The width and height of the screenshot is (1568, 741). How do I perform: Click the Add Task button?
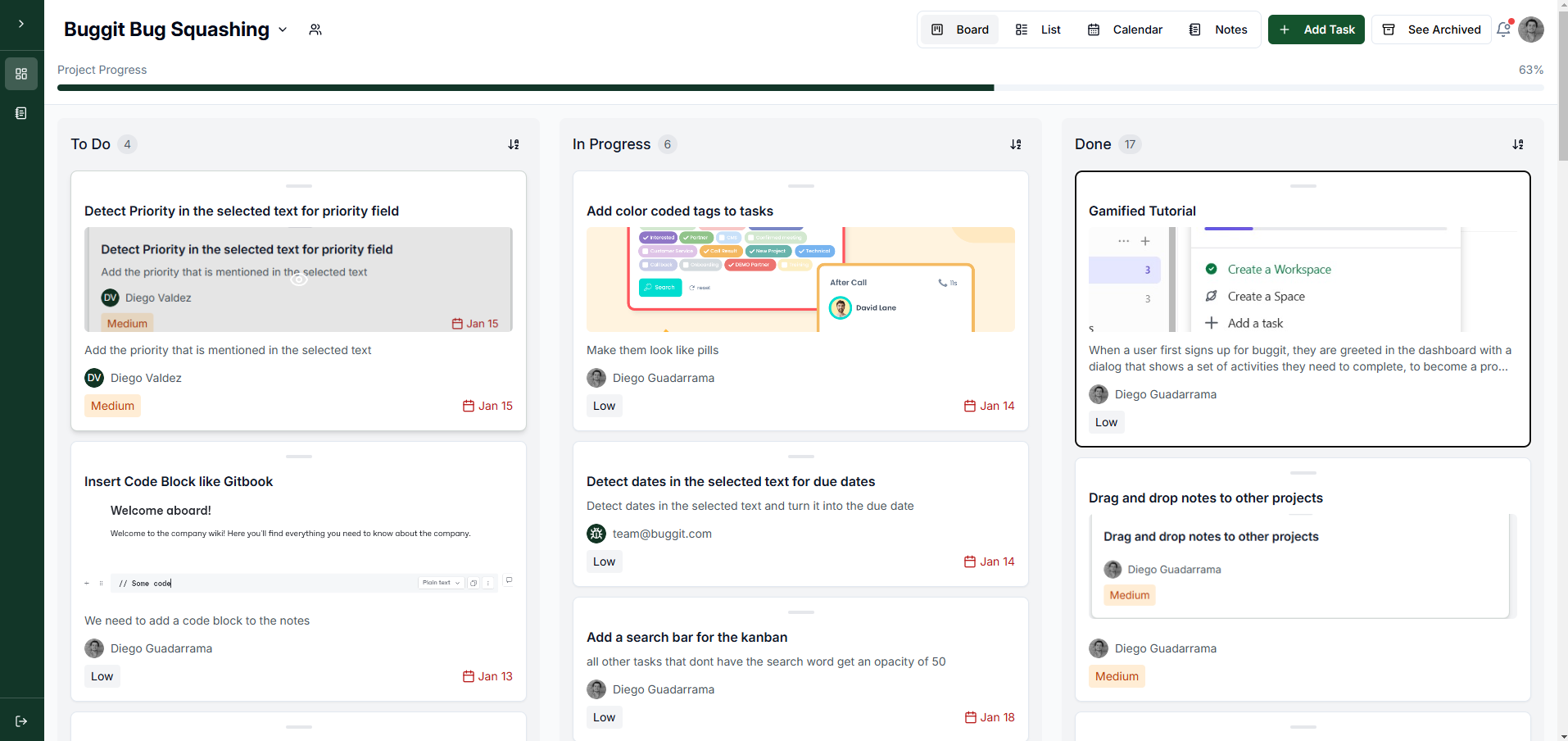pyautogui.click(x=1316, y=30)
